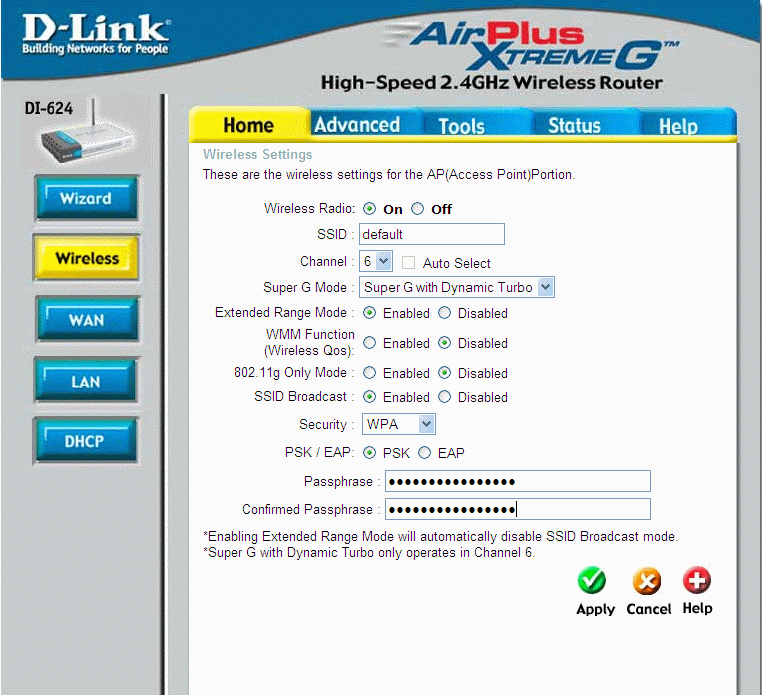Disable 802.11g Only Mode

[x=445, y=373]
